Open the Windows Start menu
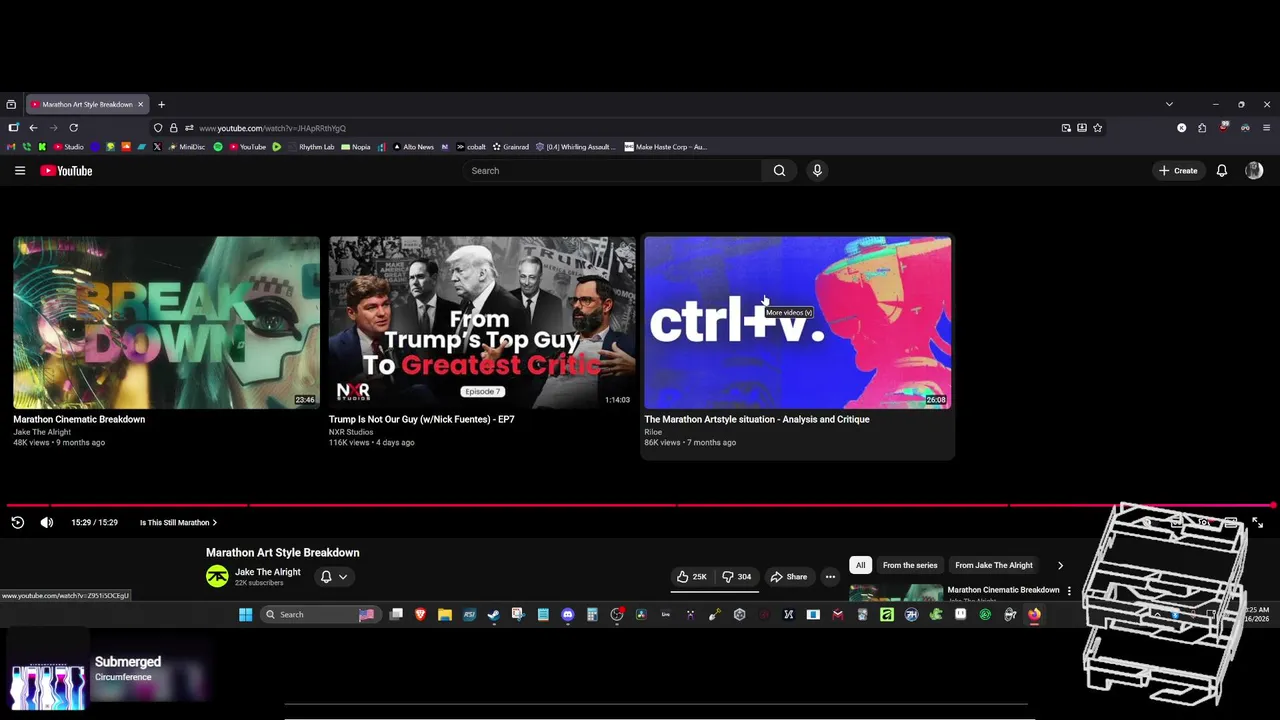This screenshot has width=1280, height=720. (245, 615)
